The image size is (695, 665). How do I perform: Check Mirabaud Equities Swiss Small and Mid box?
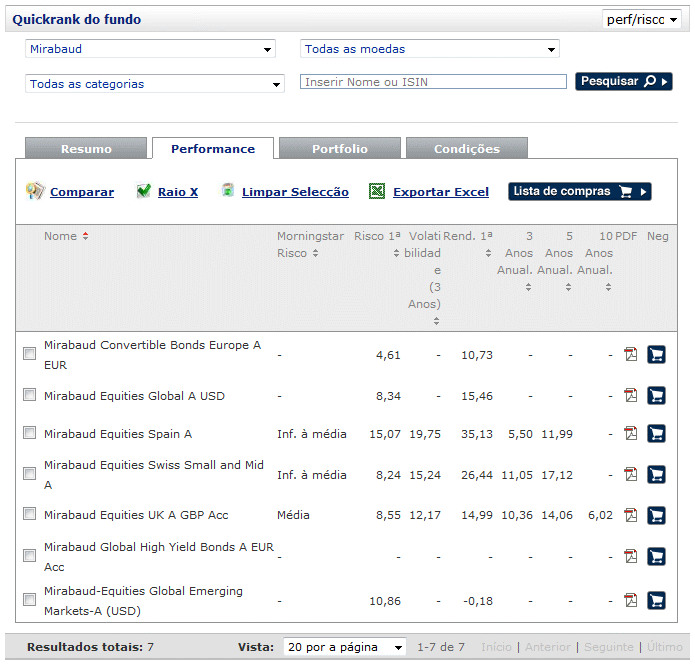click(x=29, y=473)
